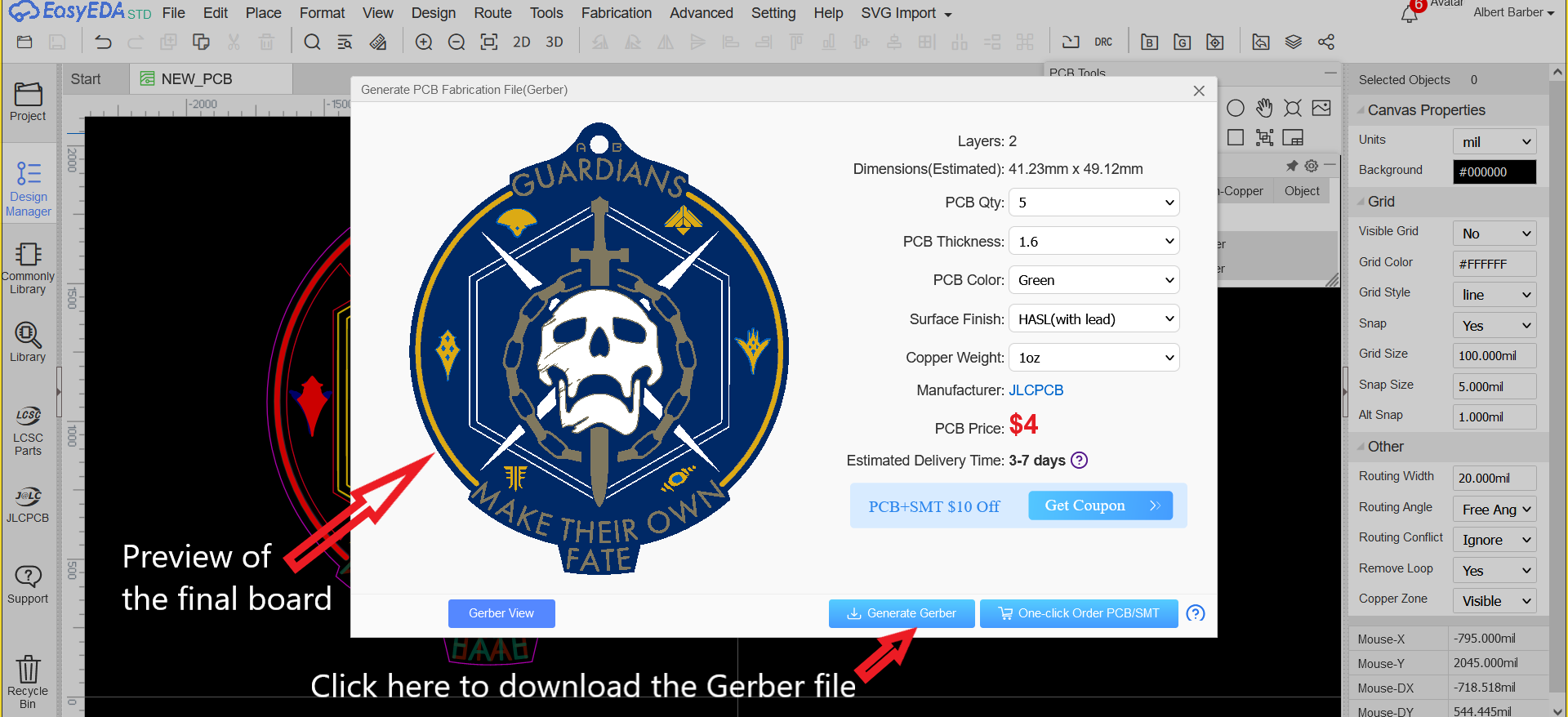
Task: Open the Support sidebar item
Action: click(28, 585)
